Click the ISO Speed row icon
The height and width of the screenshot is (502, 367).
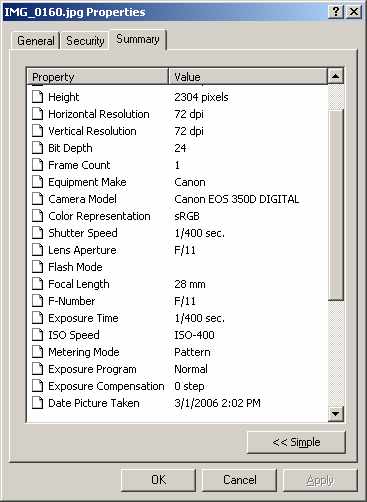coord(38,335)
